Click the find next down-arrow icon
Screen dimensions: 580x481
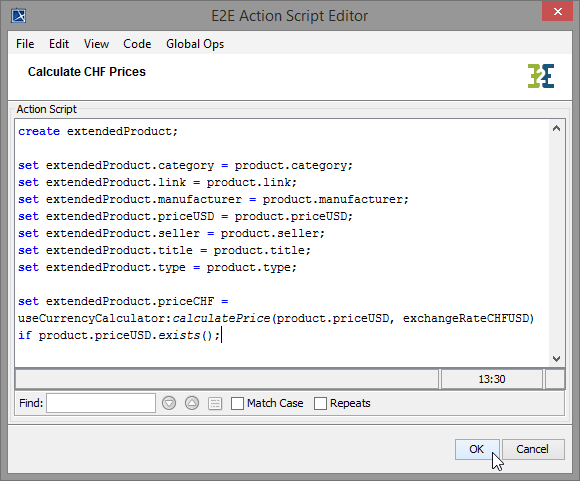tap(169, 403)
